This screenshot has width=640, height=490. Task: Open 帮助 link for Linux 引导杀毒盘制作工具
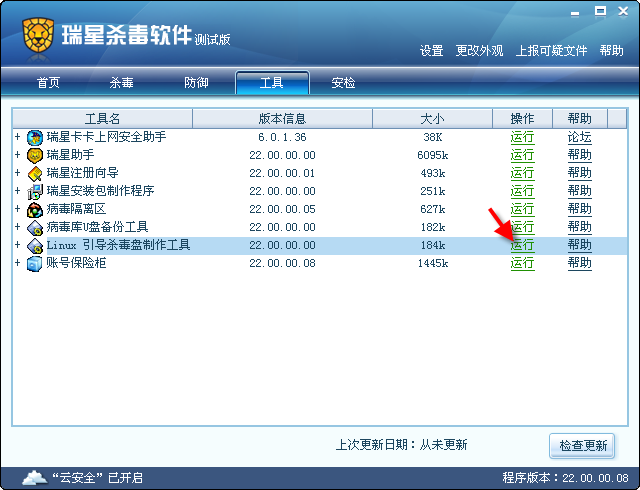(579, 245)
